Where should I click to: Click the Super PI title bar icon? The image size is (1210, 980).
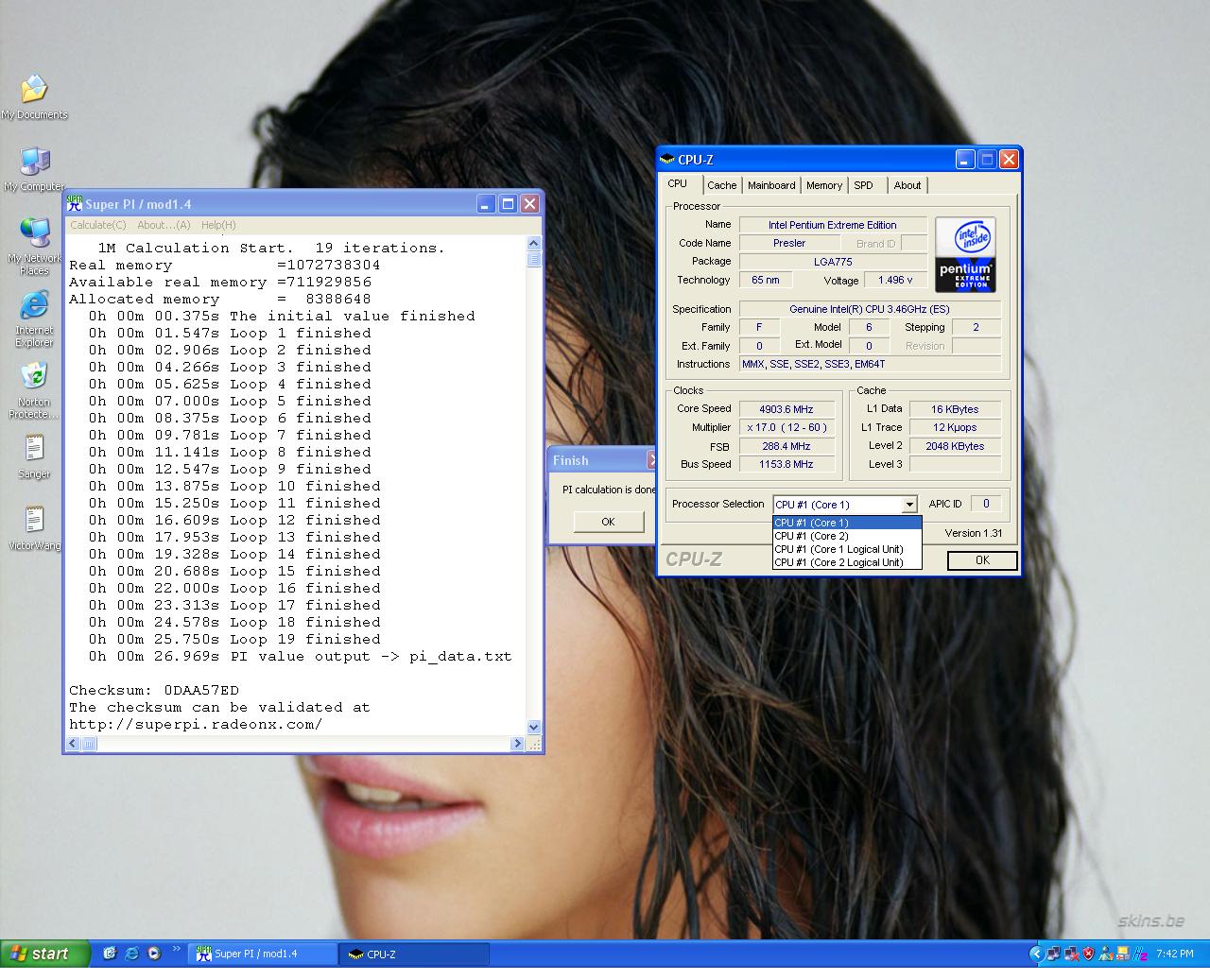(x=75, y=203)
